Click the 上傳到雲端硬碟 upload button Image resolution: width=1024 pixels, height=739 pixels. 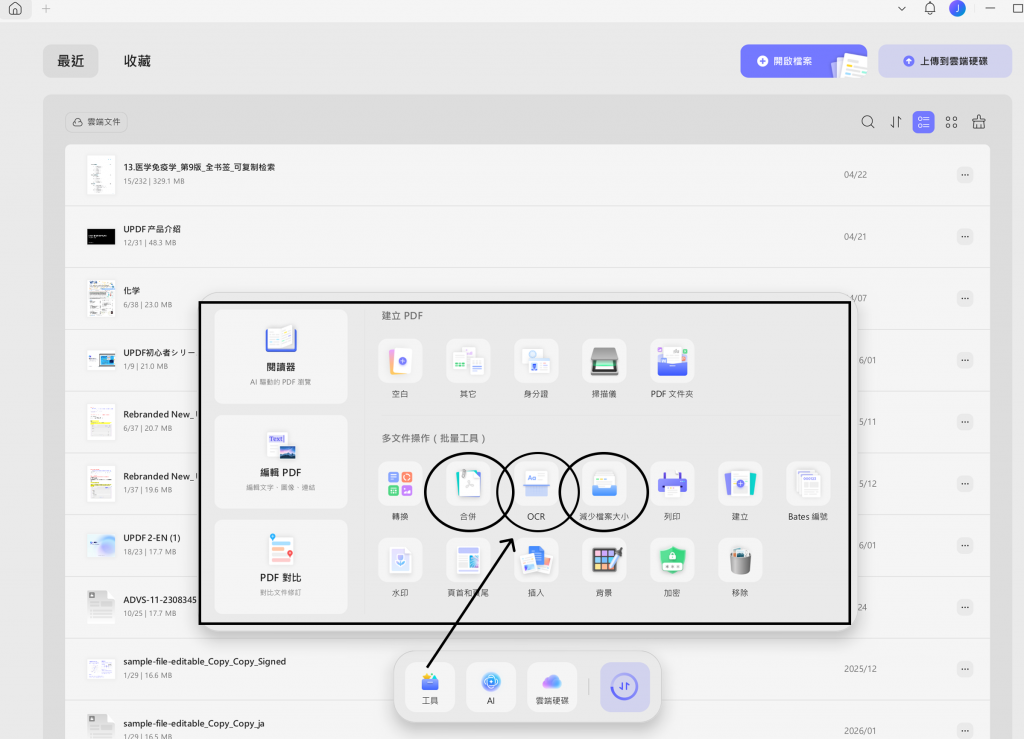pos(945,61)
